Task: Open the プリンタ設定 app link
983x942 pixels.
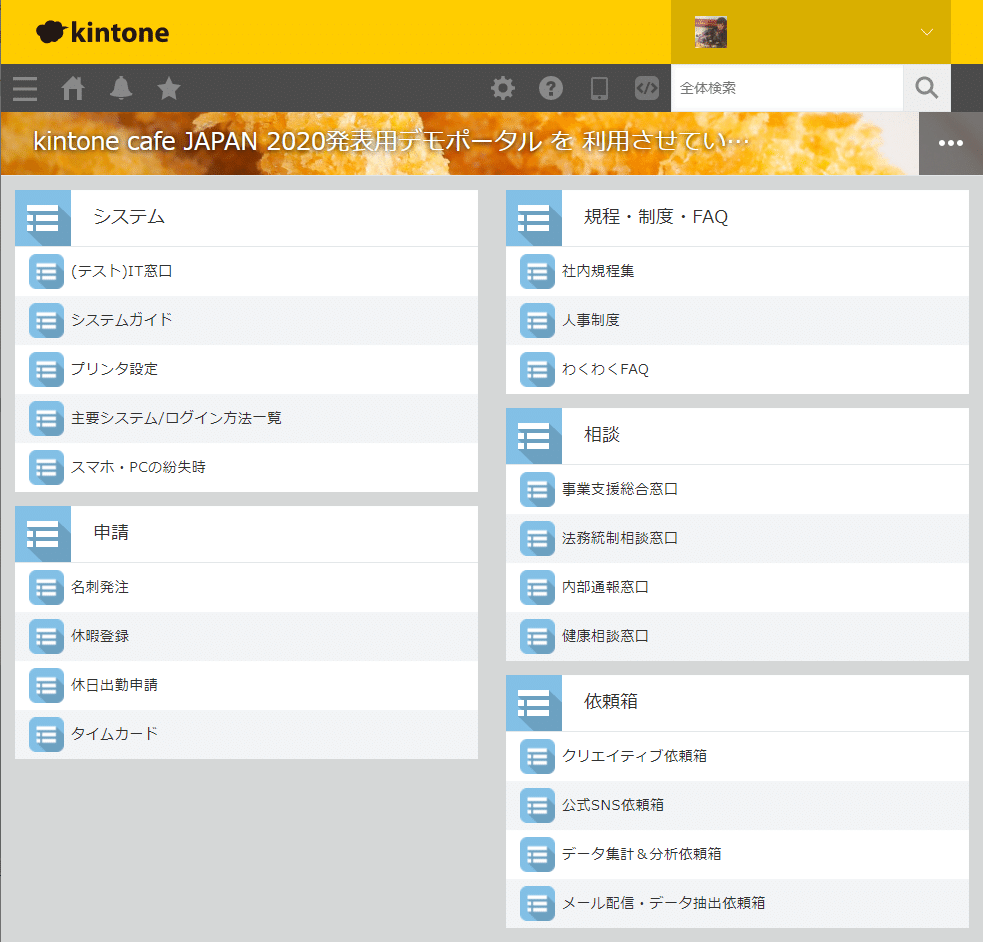Action: pyautogui.click(x=114, y=369)
